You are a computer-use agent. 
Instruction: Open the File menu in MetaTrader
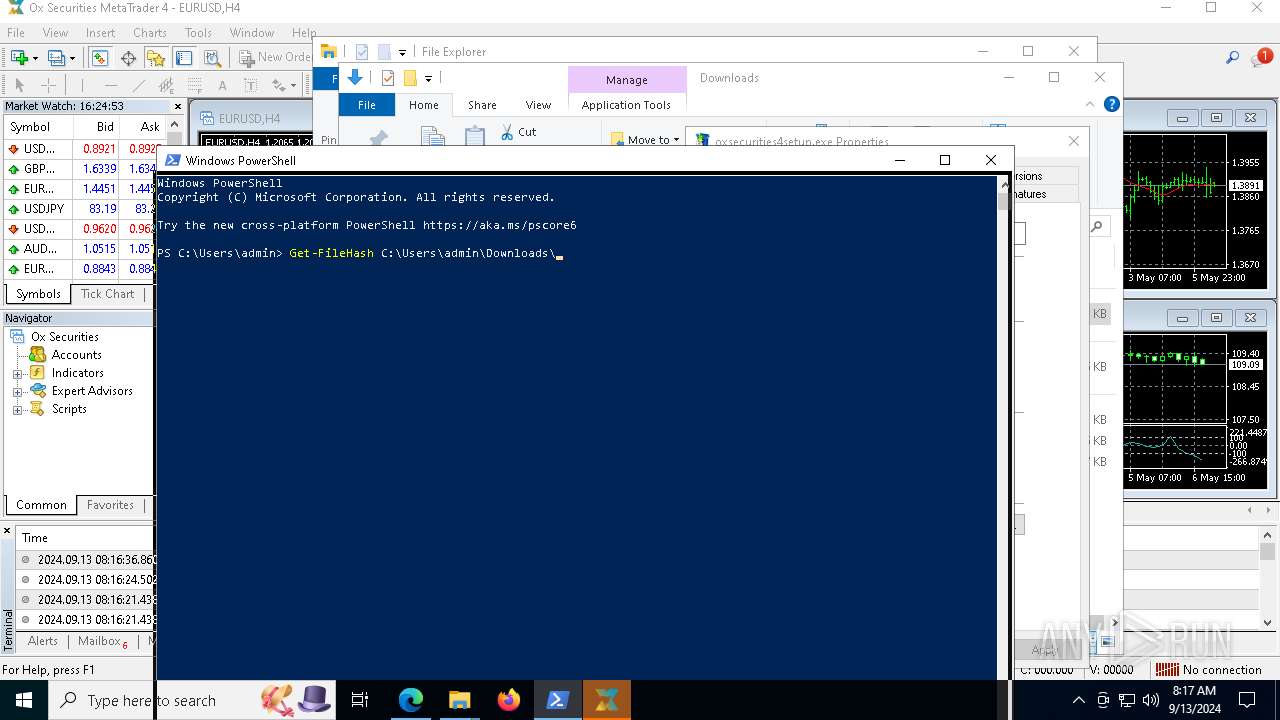pyautogui.click(x=16, y=32)
